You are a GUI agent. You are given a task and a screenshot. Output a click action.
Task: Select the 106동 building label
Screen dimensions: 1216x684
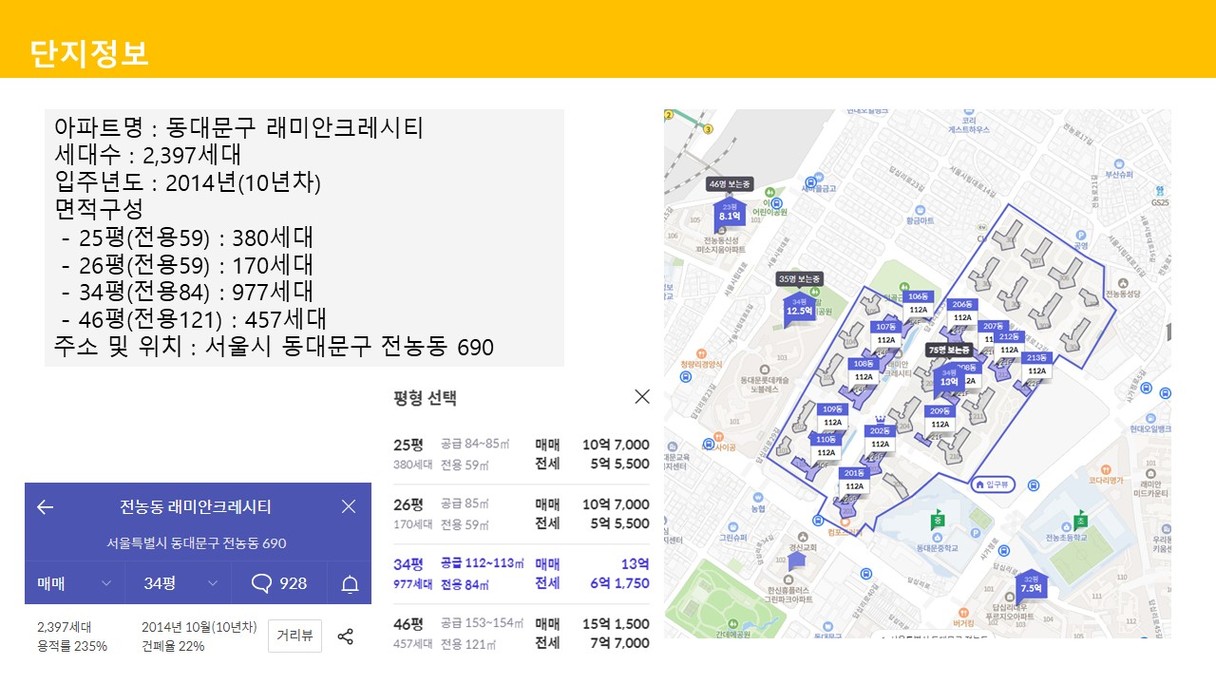918,303
